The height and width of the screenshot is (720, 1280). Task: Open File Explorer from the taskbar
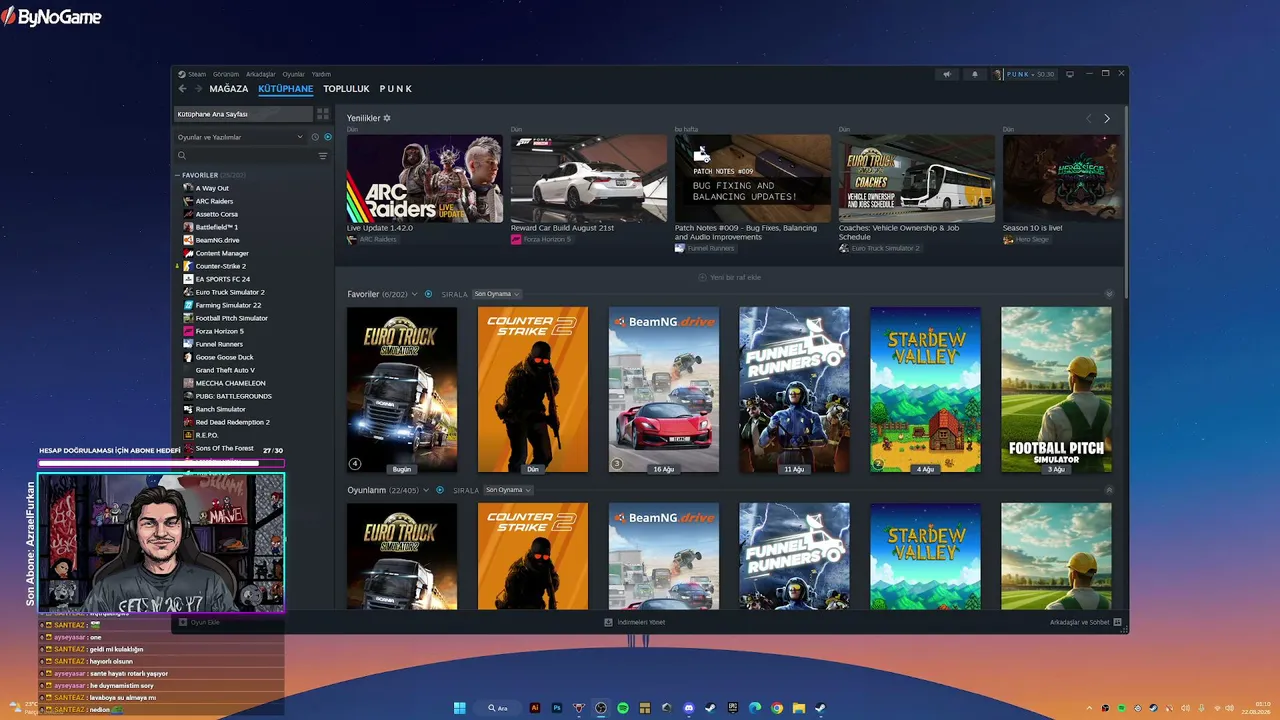point(799,708)
